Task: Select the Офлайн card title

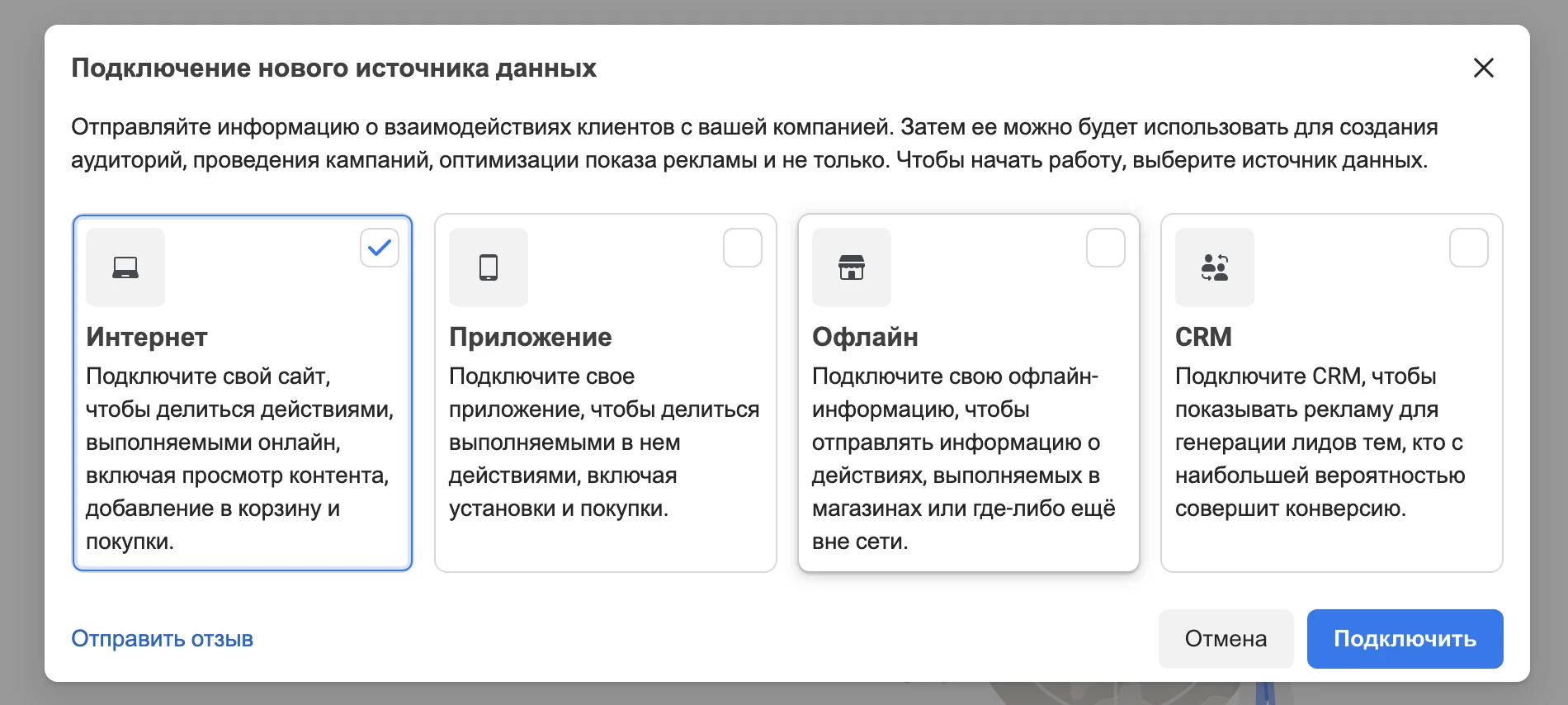Action: [865, 337]
